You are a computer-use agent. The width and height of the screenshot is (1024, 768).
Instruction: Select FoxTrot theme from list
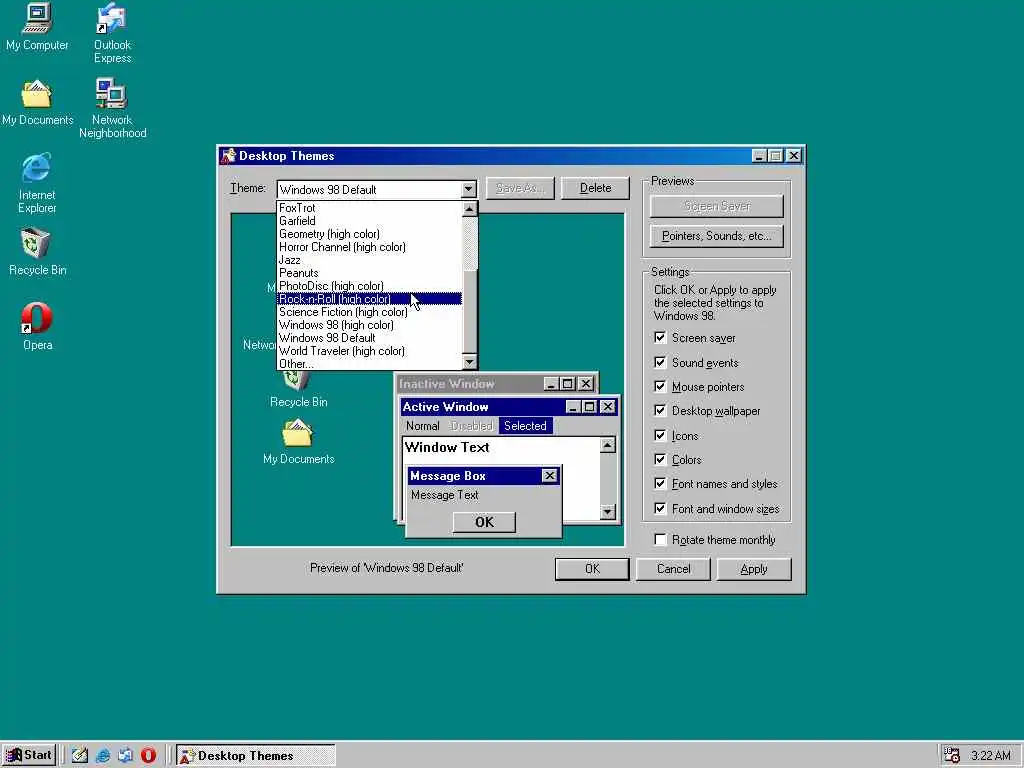pos(369,208)
